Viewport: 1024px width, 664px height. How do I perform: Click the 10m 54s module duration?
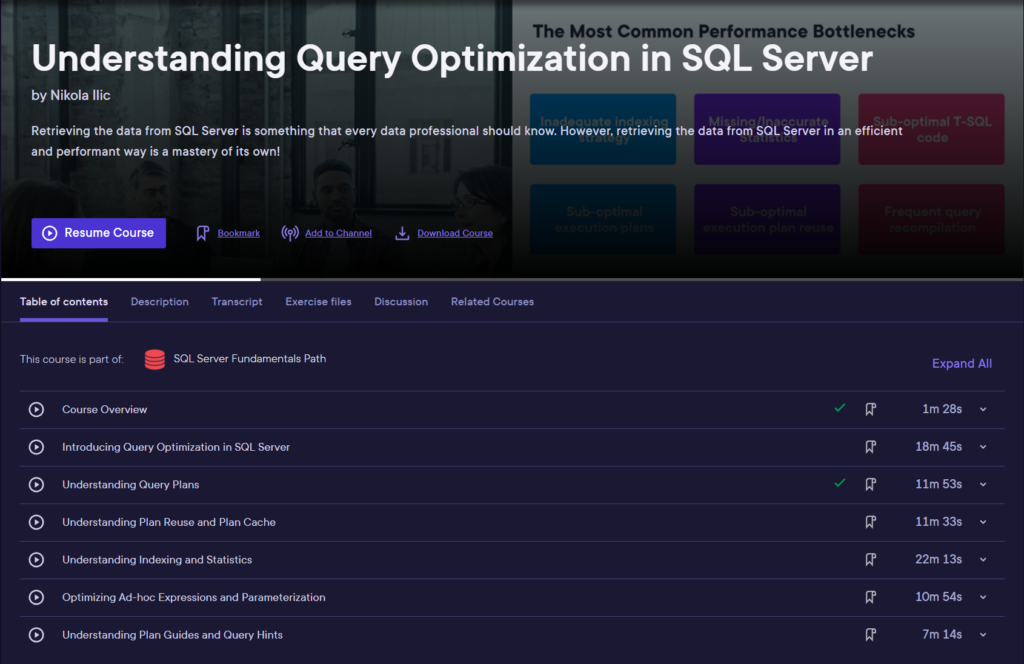click(938, 597)
